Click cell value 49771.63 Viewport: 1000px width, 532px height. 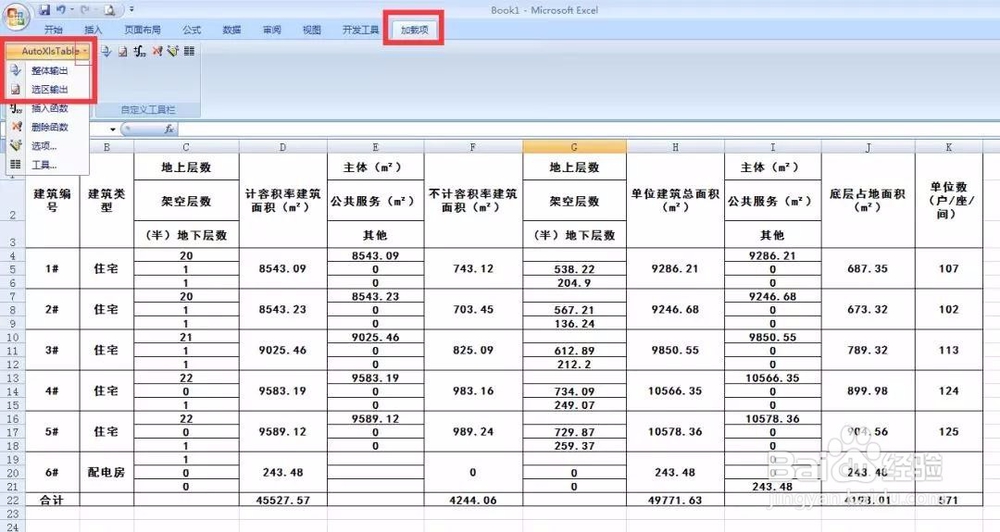(x=675, y=500)
